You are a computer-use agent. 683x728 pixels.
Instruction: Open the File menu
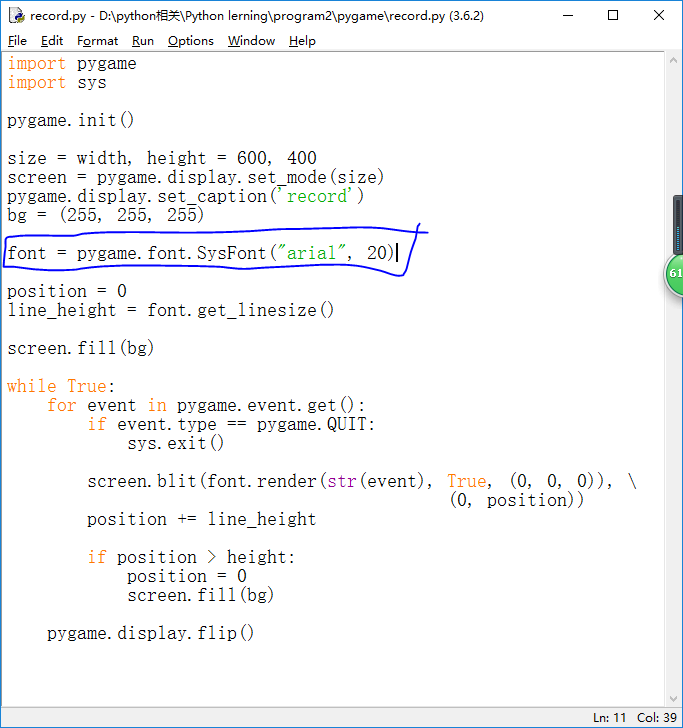point(18,41)
